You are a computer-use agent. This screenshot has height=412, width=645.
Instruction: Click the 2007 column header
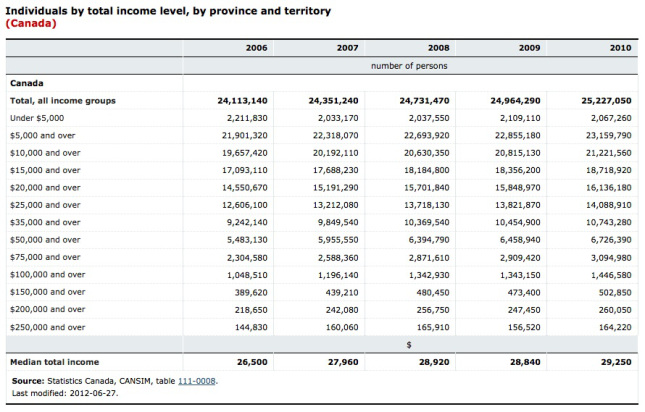pos(348,48)
